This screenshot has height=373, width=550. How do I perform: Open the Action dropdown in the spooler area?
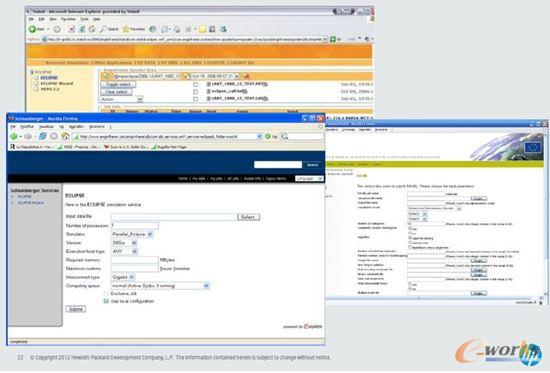click(x=121, y=99)
